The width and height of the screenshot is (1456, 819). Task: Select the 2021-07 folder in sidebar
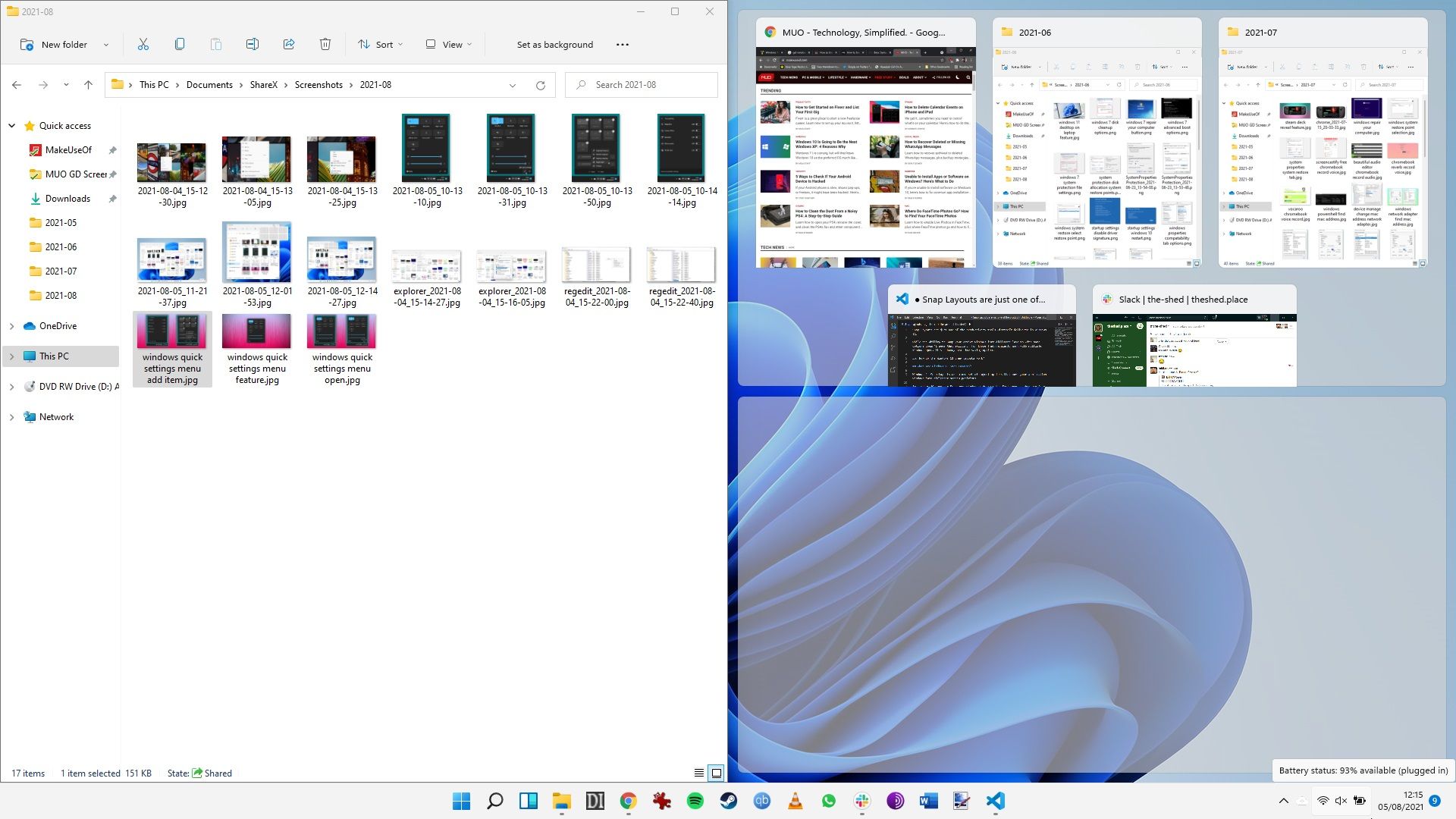pos(60,271)
